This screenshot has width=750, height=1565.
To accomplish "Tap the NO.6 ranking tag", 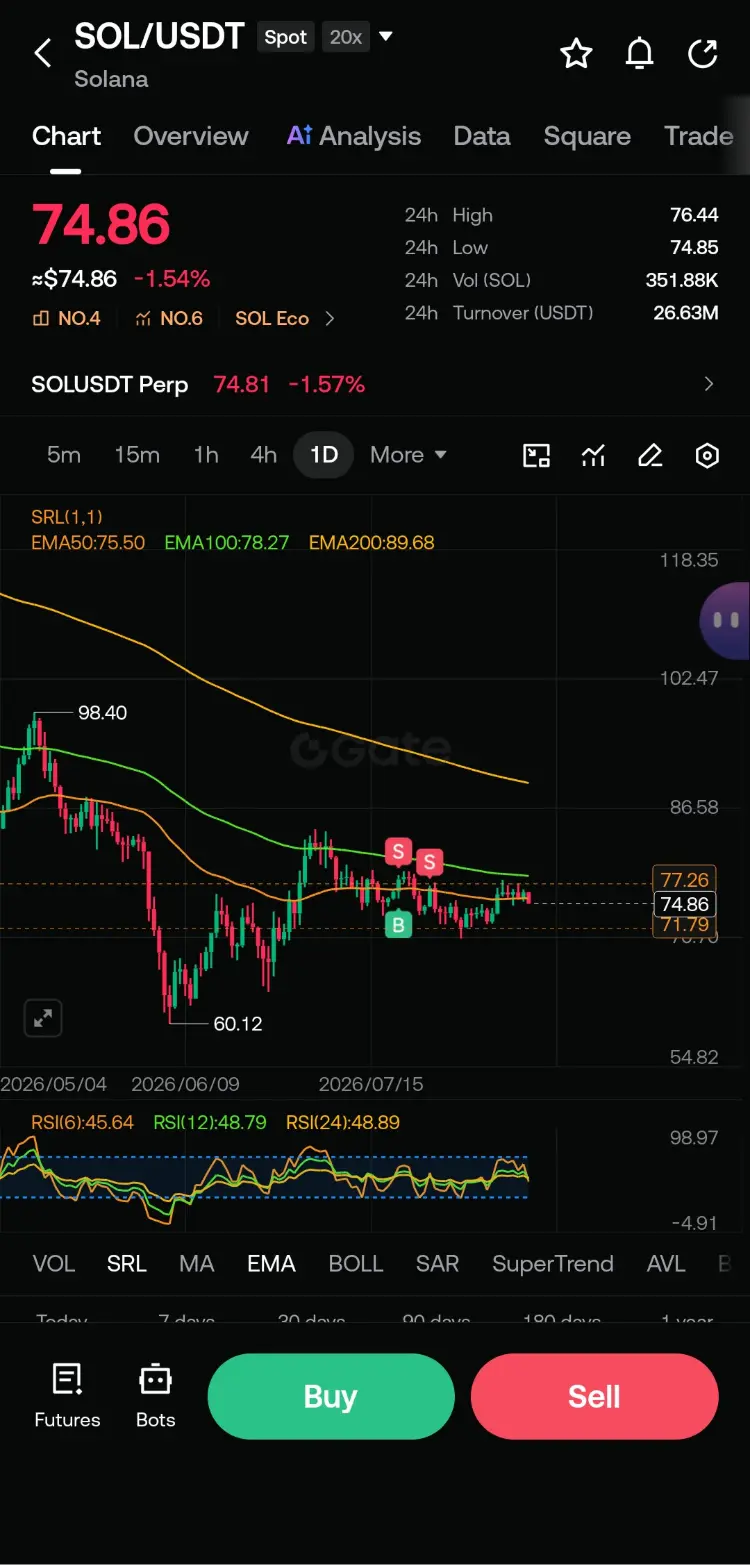I will [169, 319].
